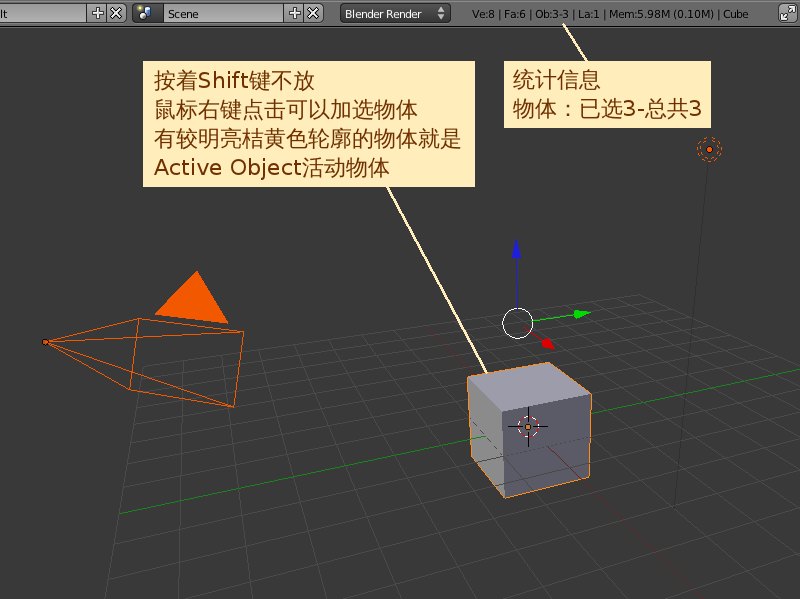Click the Mem:5.98M memory statistic
800x599 pixels.
pos(639,14)
